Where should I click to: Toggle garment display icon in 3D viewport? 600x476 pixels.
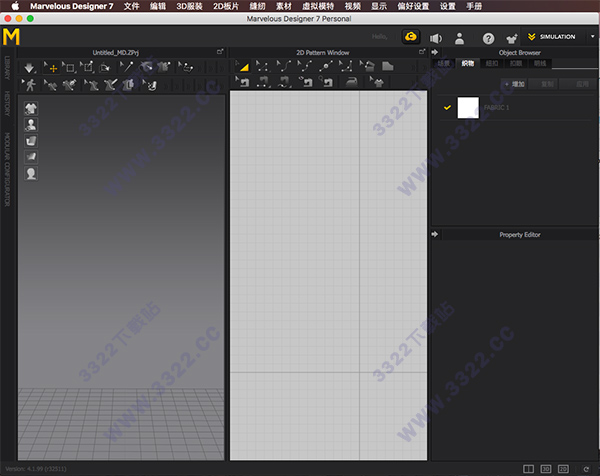[31, 109]
